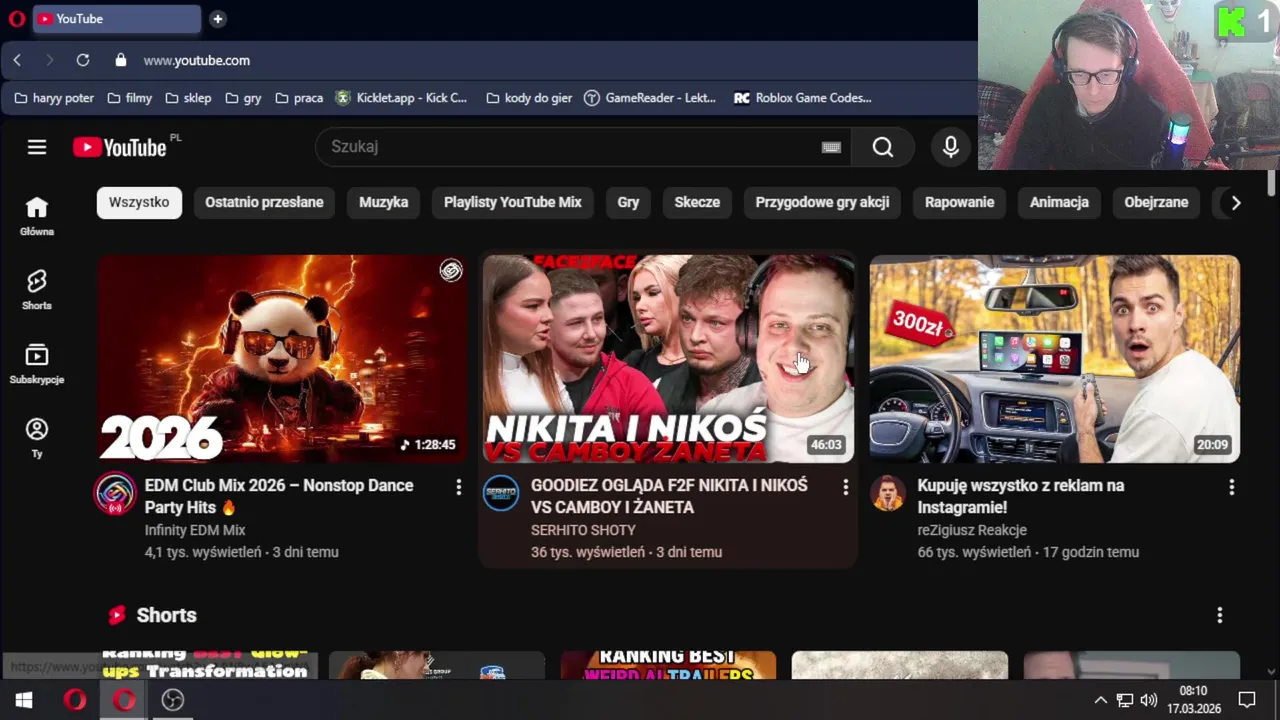The width and height of the screenshot is (1280, 720).
Task: Select the Playlisty YouTube Mix chip
Action: 512,202
